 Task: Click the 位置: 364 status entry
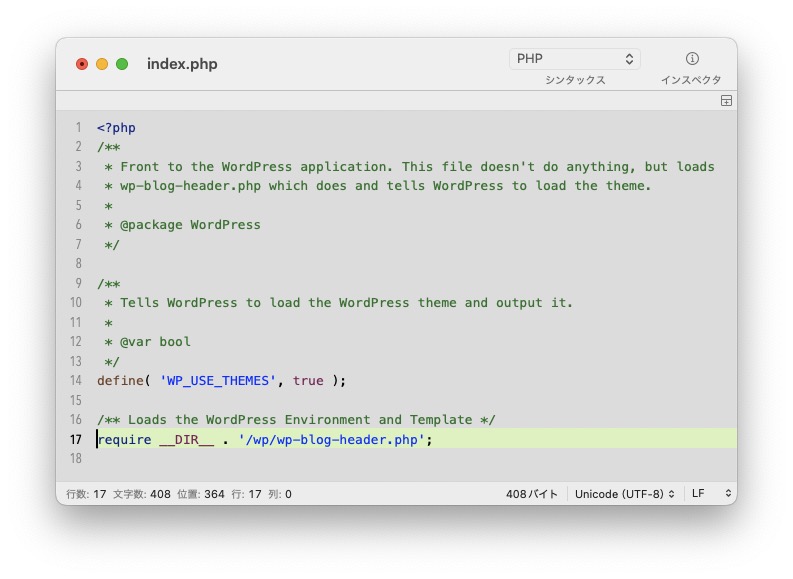coord(201,494)
